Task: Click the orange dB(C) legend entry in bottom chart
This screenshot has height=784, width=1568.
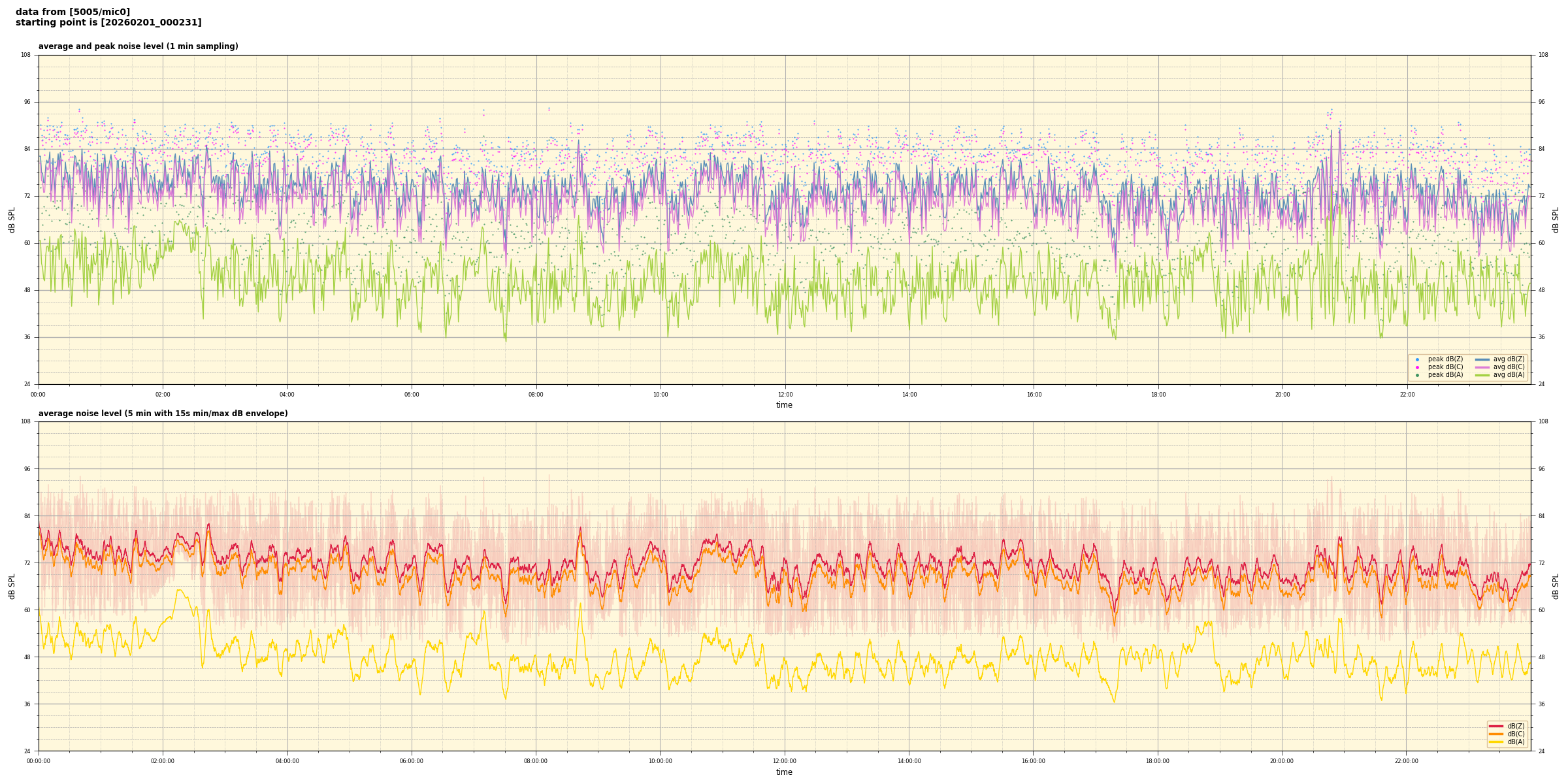Action: (x=1496, y=734)
